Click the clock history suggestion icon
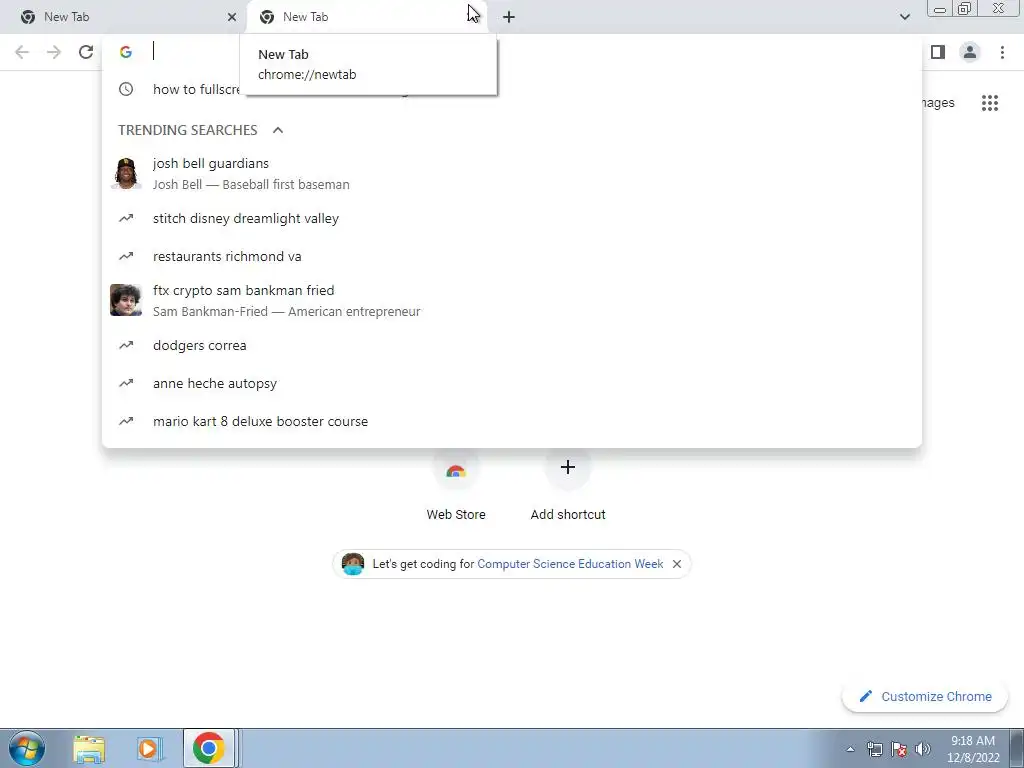This screenshot has height=768, width=1024. pyautogui.click(x=126, y=89)
